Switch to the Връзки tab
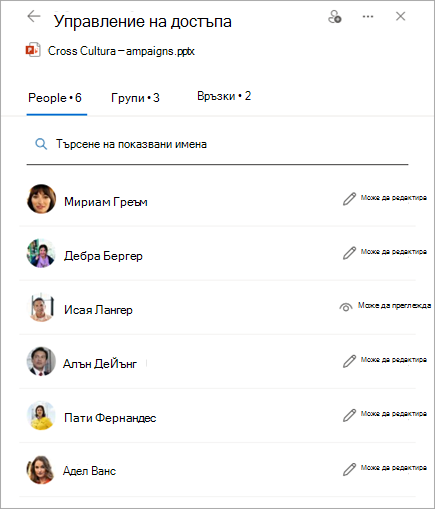The width and height of the screenshot is (435, 509). point(224,96)
